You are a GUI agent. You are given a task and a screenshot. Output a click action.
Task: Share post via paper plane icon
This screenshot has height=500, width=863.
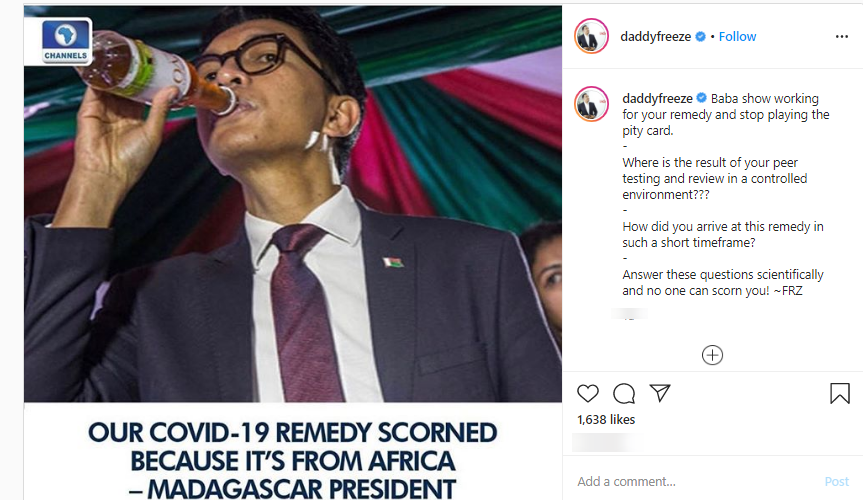pyautogui.click(x=660, y=393)
